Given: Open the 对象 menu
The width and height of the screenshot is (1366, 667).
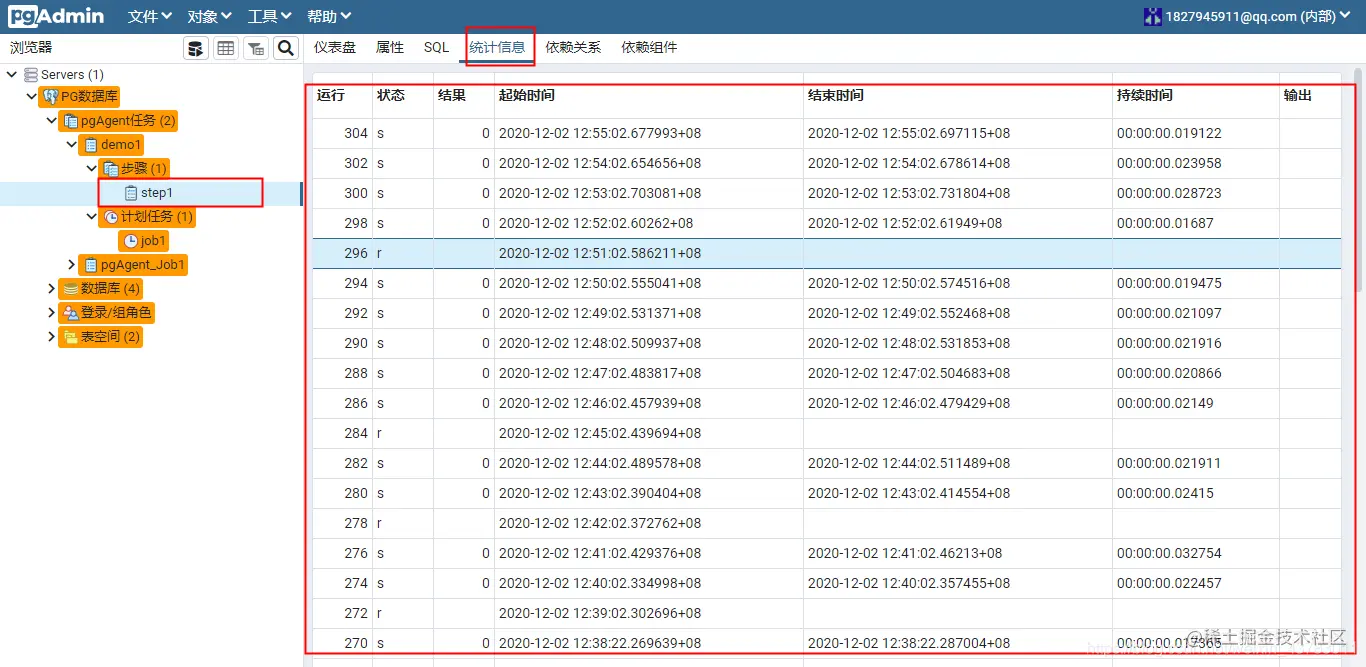Looking at the screenshot, I should click(210, 16).
